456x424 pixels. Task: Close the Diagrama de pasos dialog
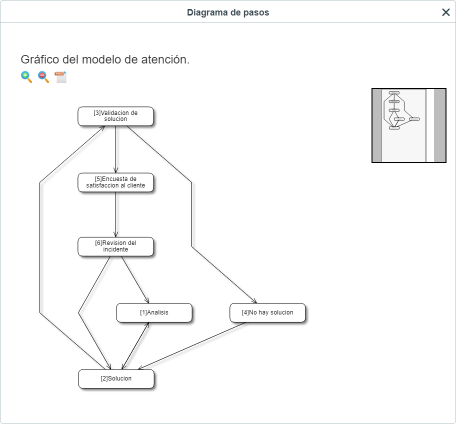click(446, 12)
